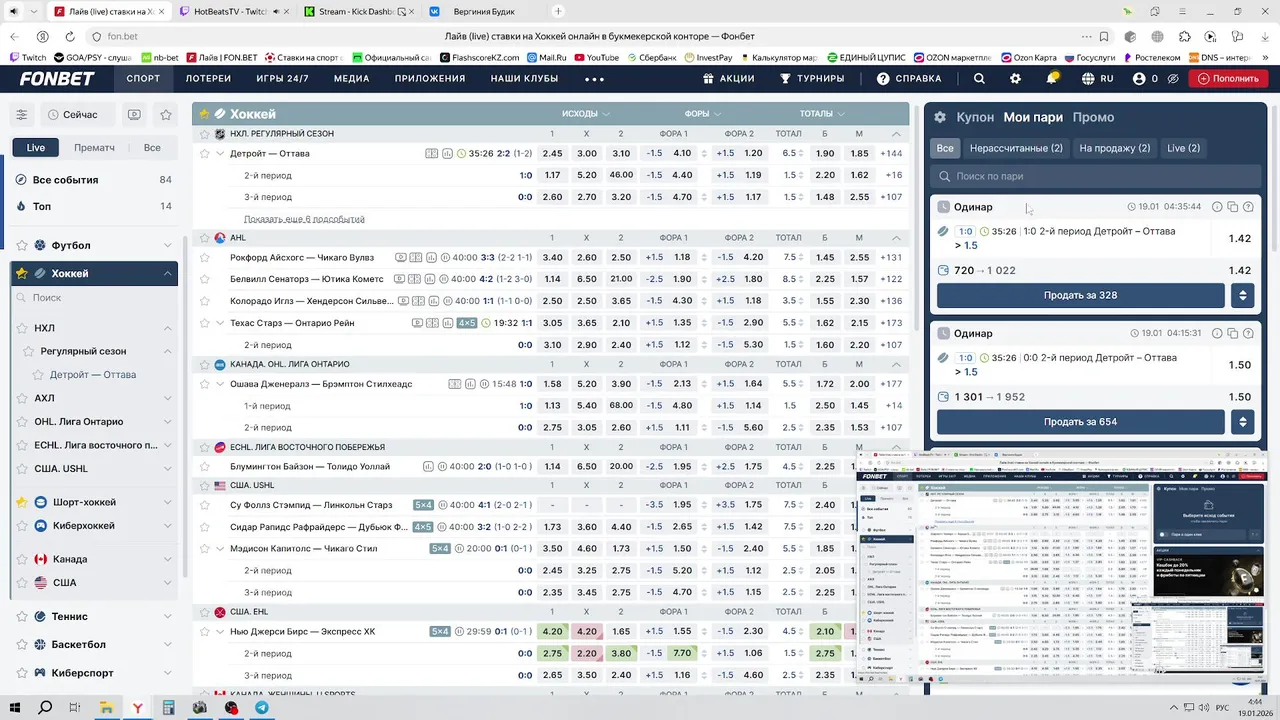1280x720 pixels.
Task: Favorite the Футбол sport star
Action: (x=21, y=245)
